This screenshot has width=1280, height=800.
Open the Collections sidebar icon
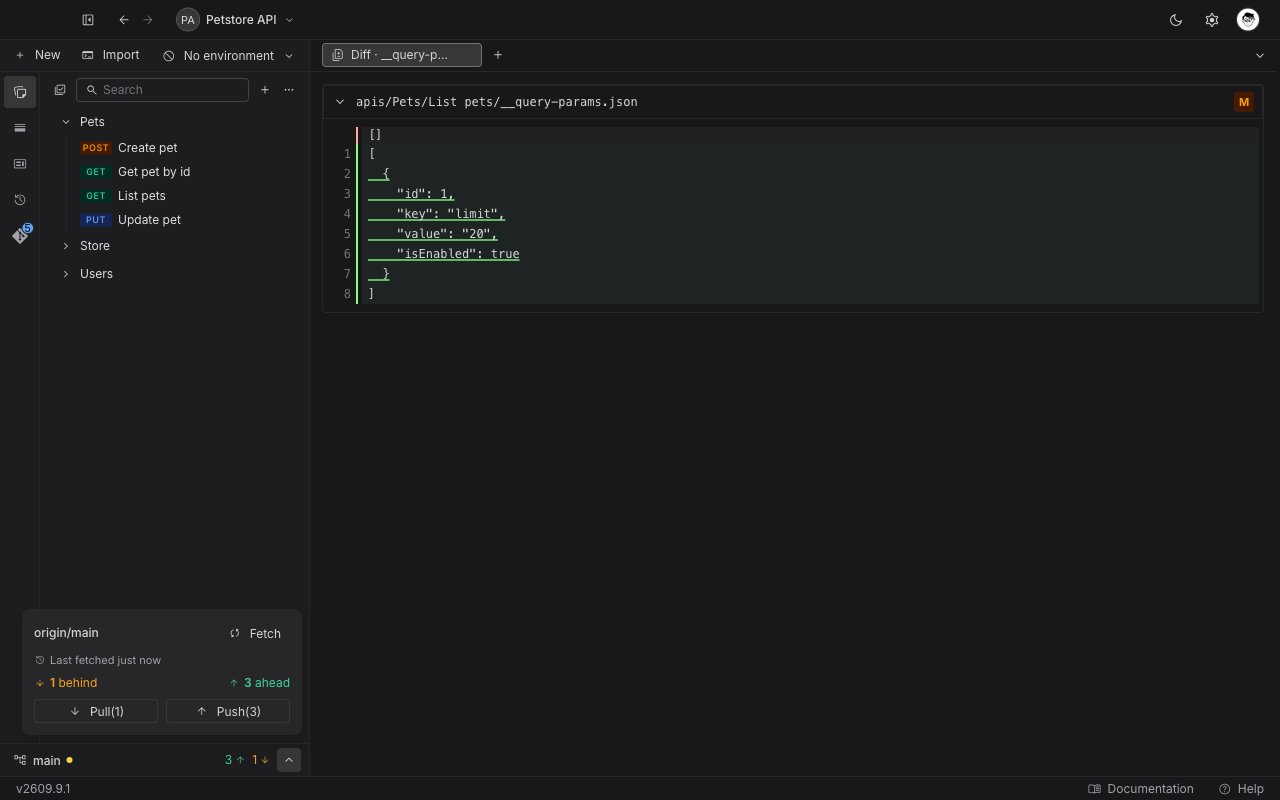click(x=20, y=92)
